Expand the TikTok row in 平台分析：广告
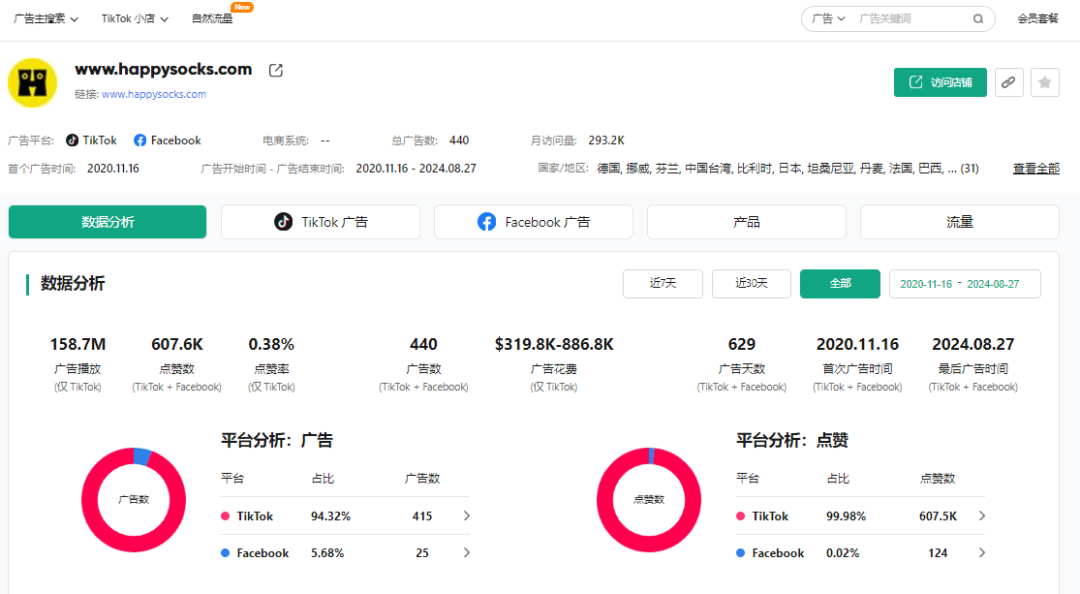 pos(466,516)
